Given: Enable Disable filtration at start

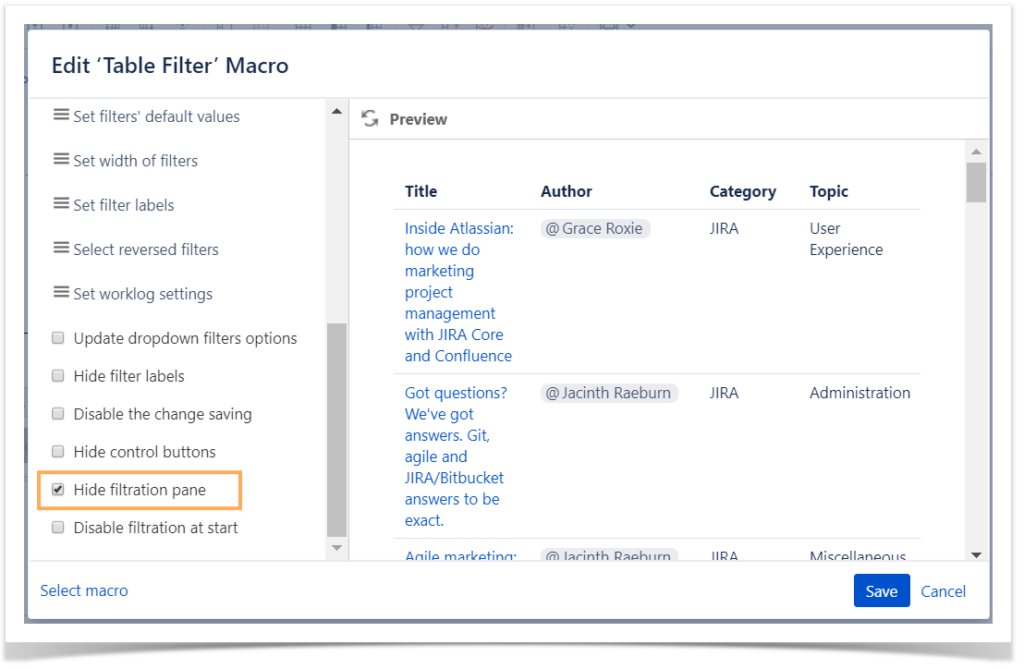Looking at the screenshot, I should 57,527.
